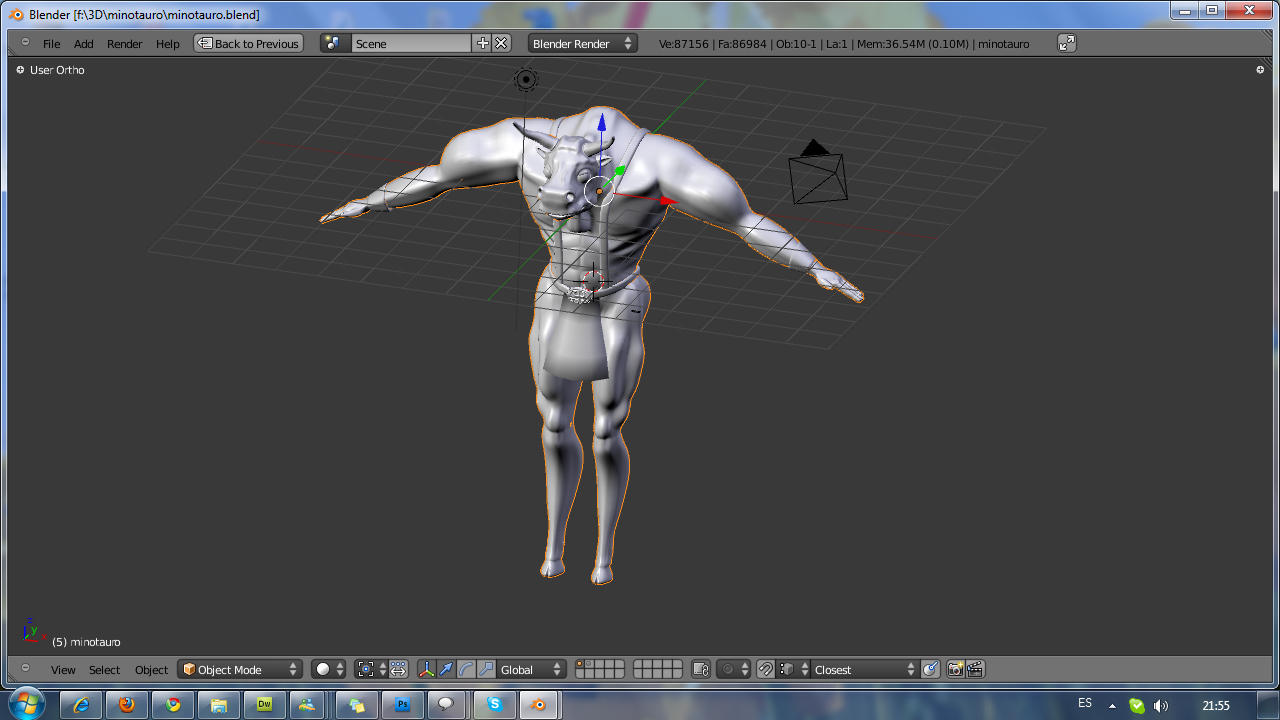This screenshot has height=720, width=1280.
Task: Click the OpenGL render animation clapperboard icon
Action: point(975,669)
